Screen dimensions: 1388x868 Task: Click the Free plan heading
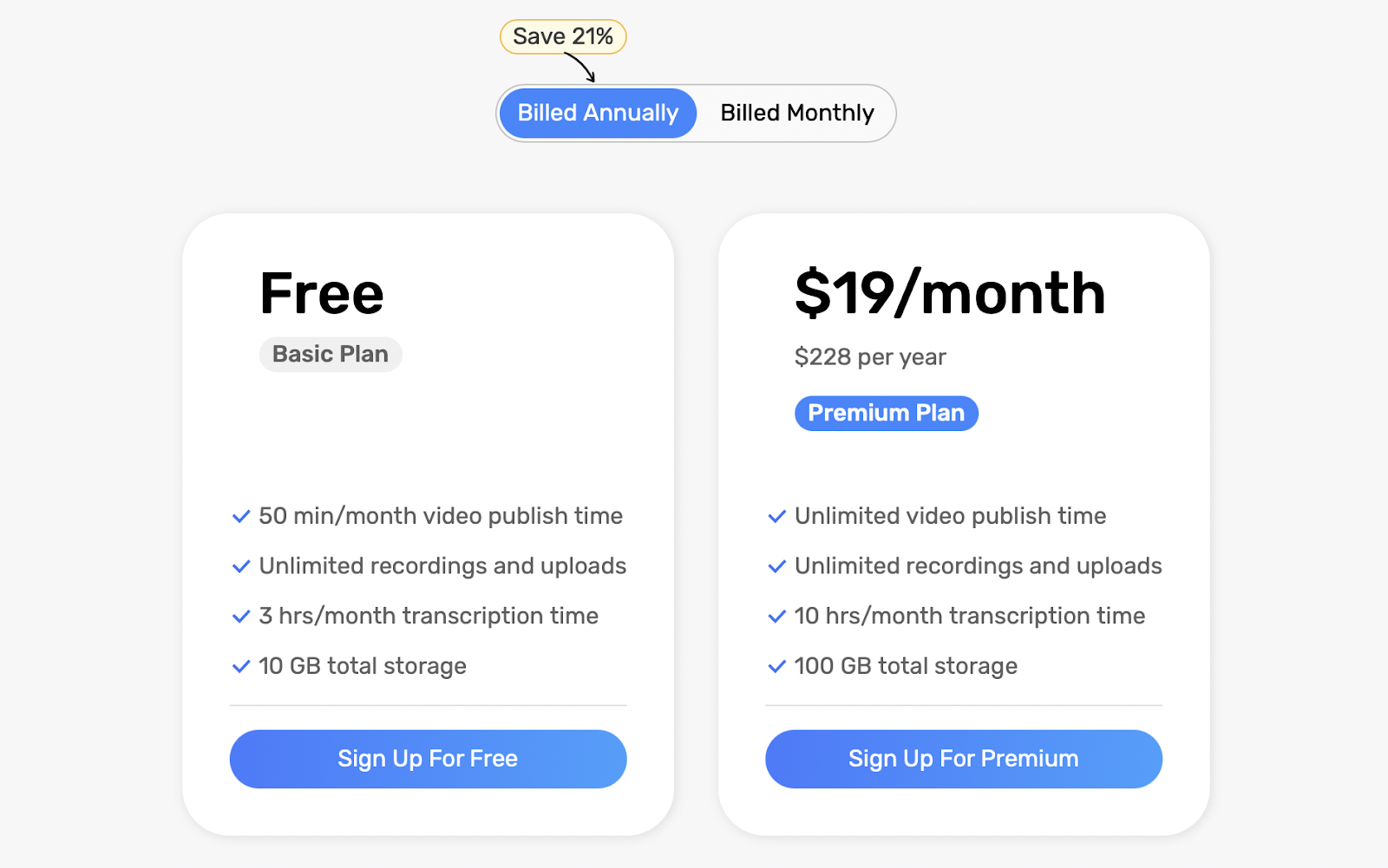coord(322,293)
